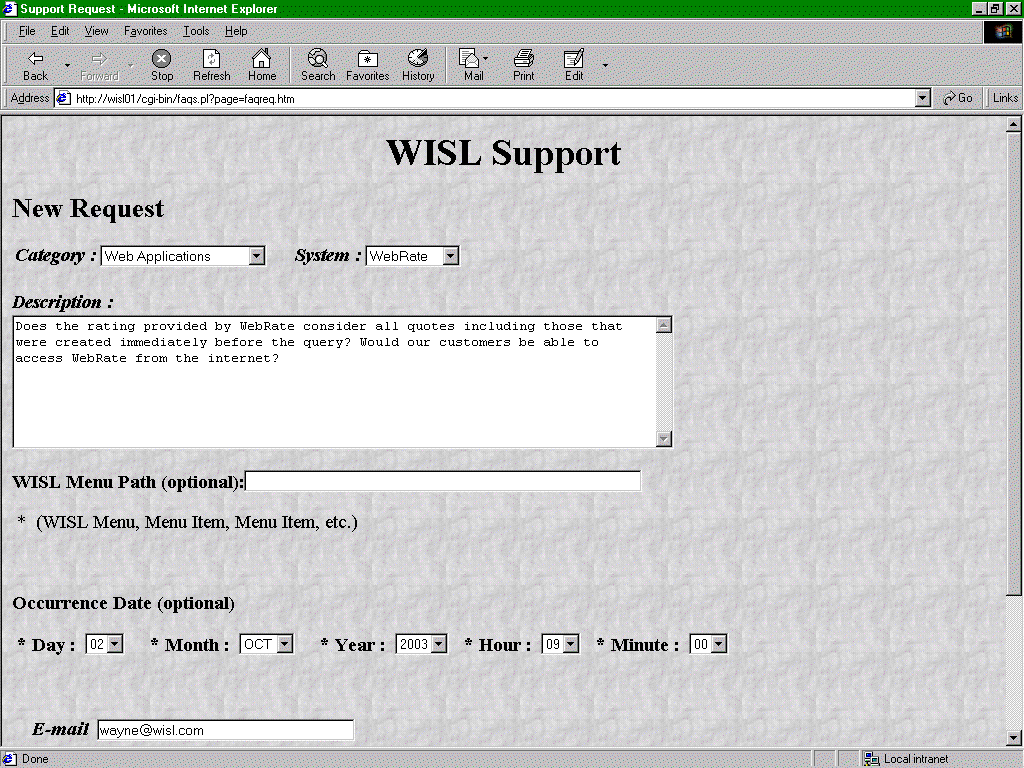
Task: Click the Home toolbar icon
Action: point(261,63)
